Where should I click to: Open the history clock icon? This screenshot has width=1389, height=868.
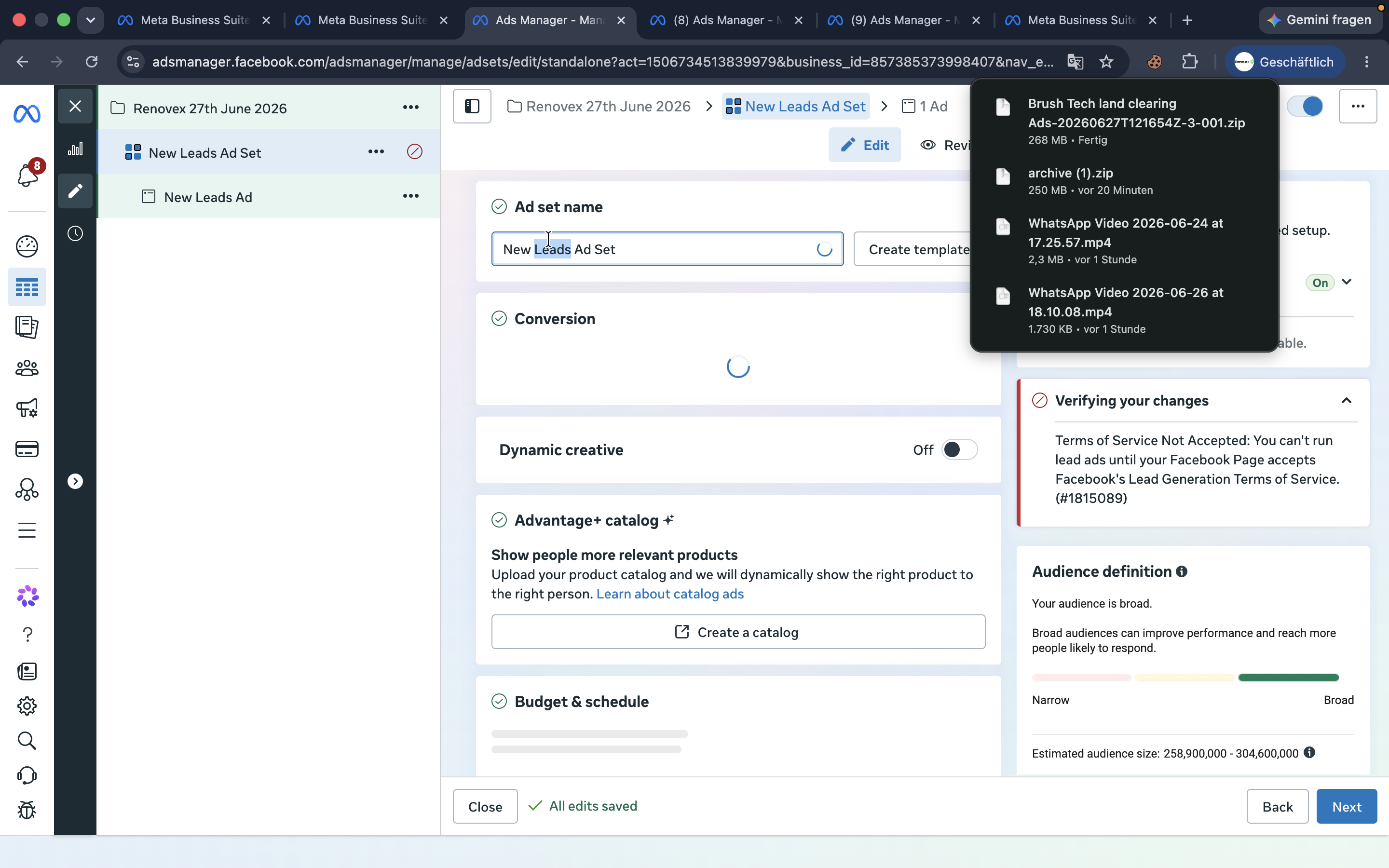(75, 234)
